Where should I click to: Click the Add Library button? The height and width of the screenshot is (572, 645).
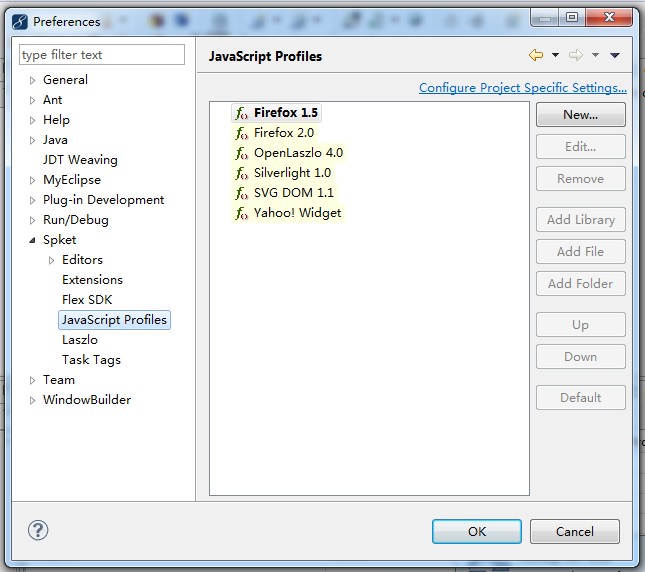[581, 220]
